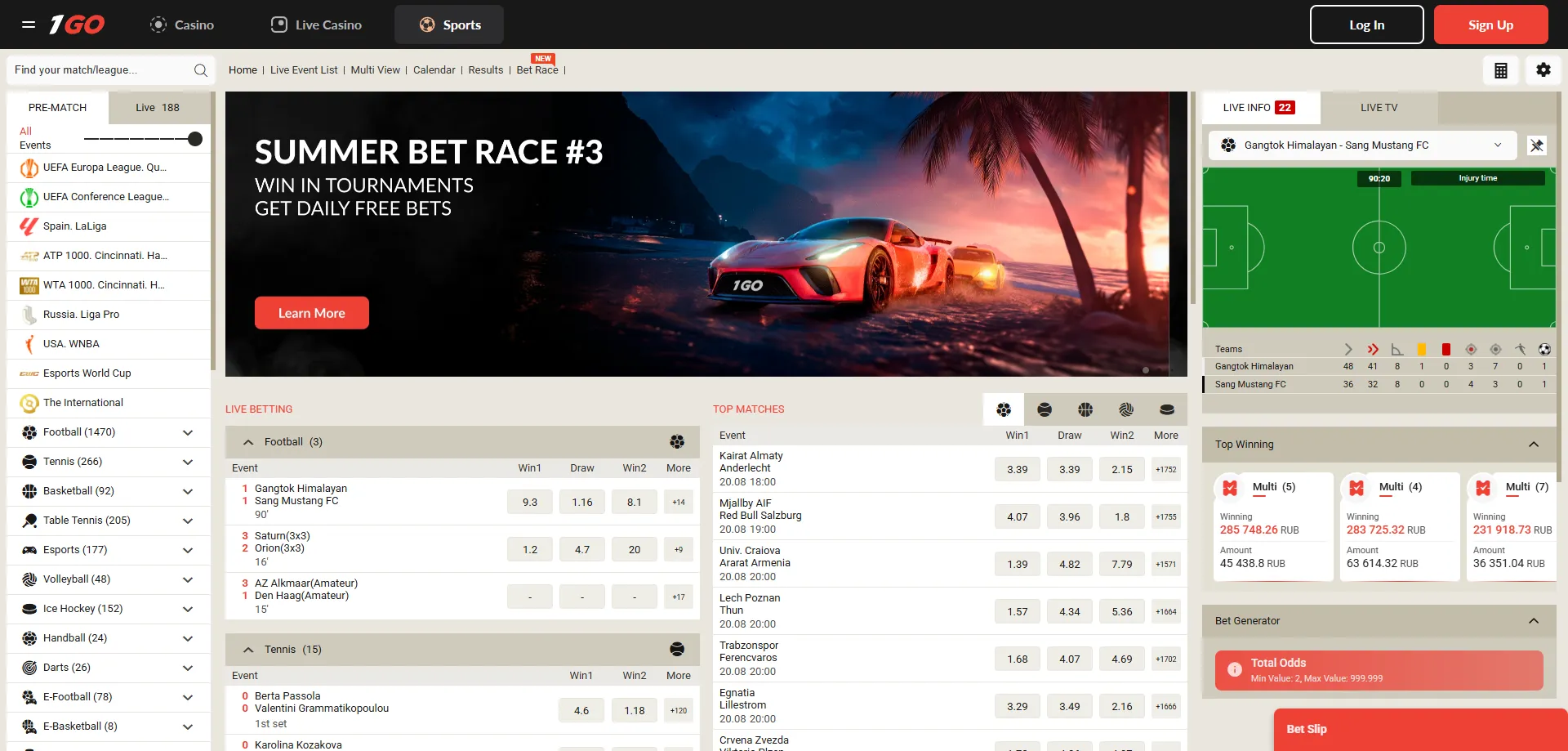Open Spain LaLiga league
The image size is (1568, 751).
pos(109,226)
